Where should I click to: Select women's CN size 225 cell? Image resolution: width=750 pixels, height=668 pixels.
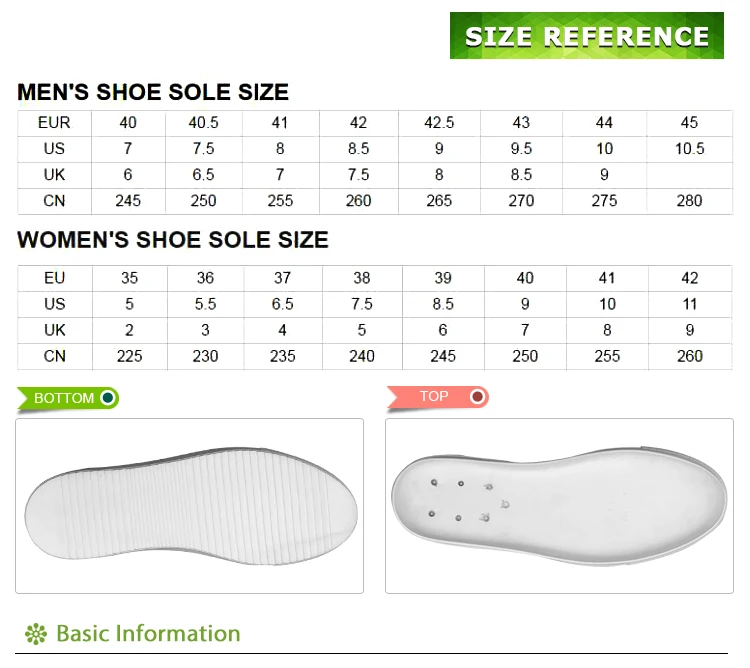coord(129,356)
